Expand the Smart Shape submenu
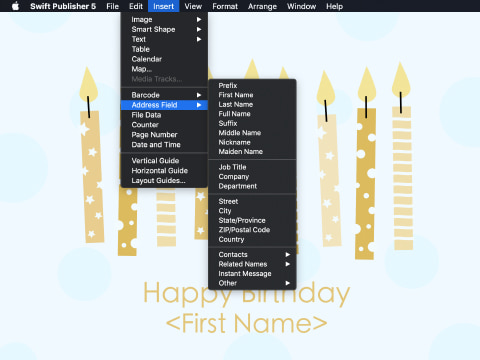This screenshot has height=360, width=480. tap(164, 29)
